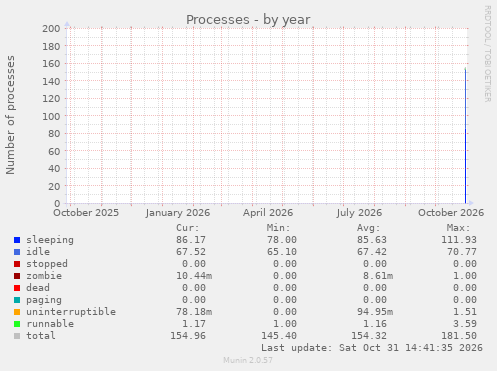Click idle current value 67.52
The width and height of the screenshot is (497, 371).
191,252
